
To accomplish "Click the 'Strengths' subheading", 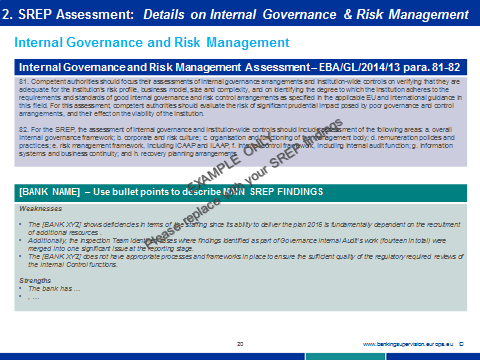I will [x=35, y=280].
